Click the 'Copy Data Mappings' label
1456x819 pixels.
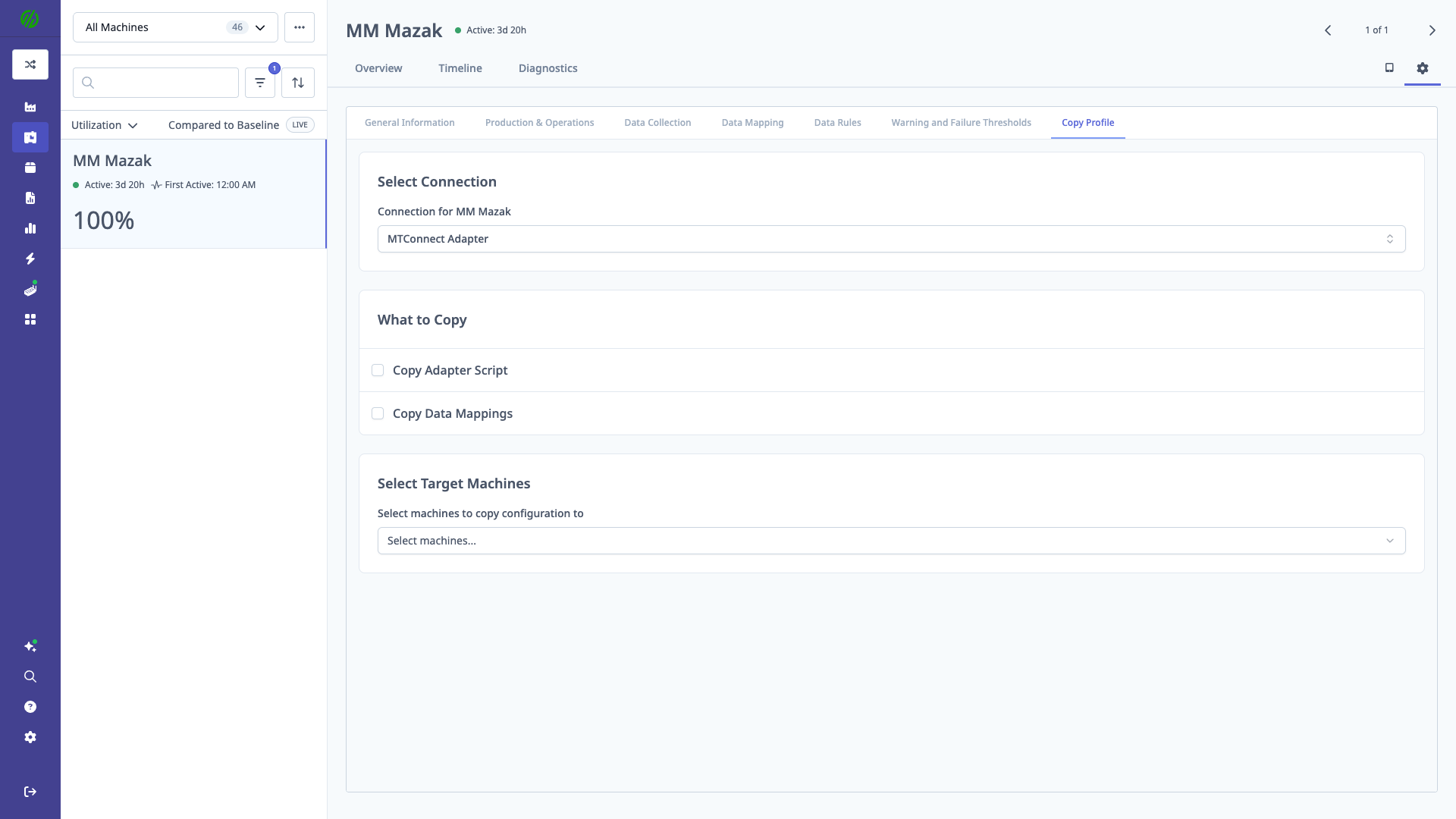click(453, 413)
